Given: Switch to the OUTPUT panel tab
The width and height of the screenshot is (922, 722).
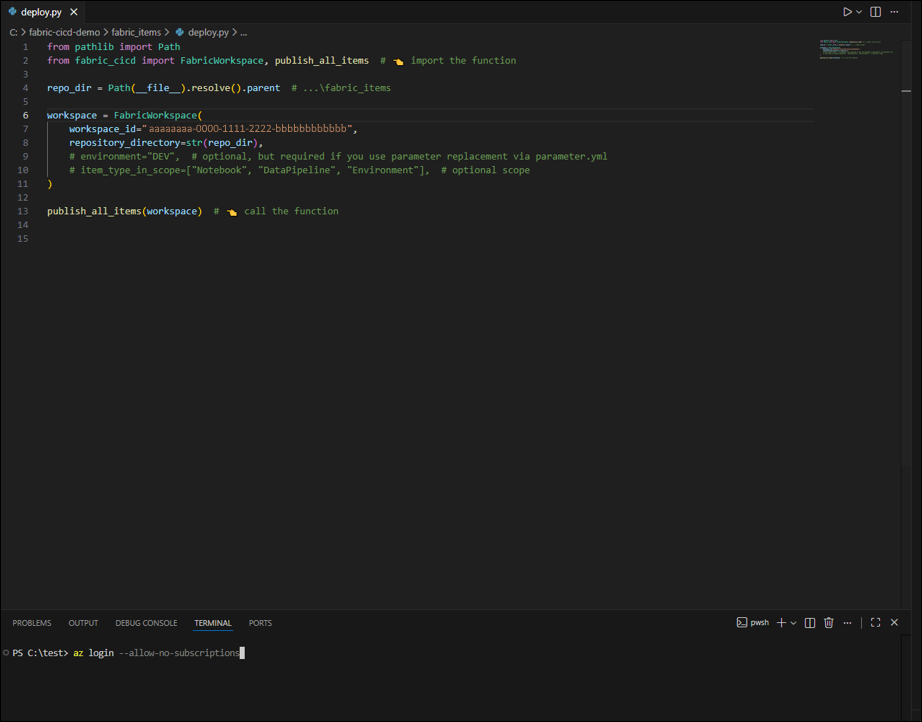Looking at the screenshot, I should pos(83,623).
